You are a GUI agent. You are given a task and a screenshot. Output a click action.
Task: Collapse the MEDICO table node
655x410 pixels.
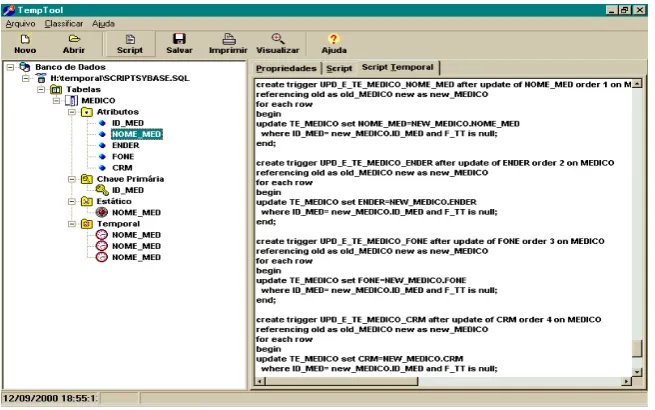[56, 101]
